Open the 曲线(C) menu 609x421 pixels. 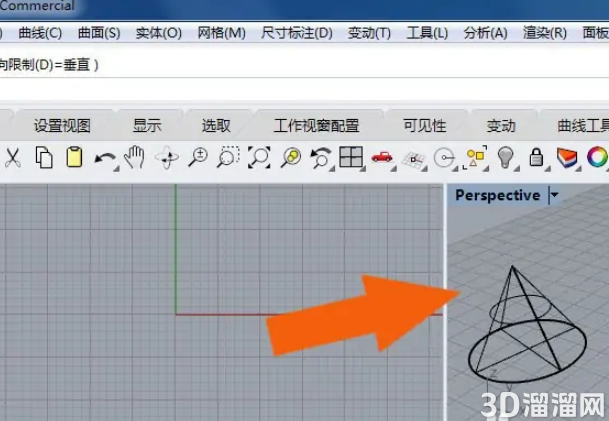pos(40,33)
